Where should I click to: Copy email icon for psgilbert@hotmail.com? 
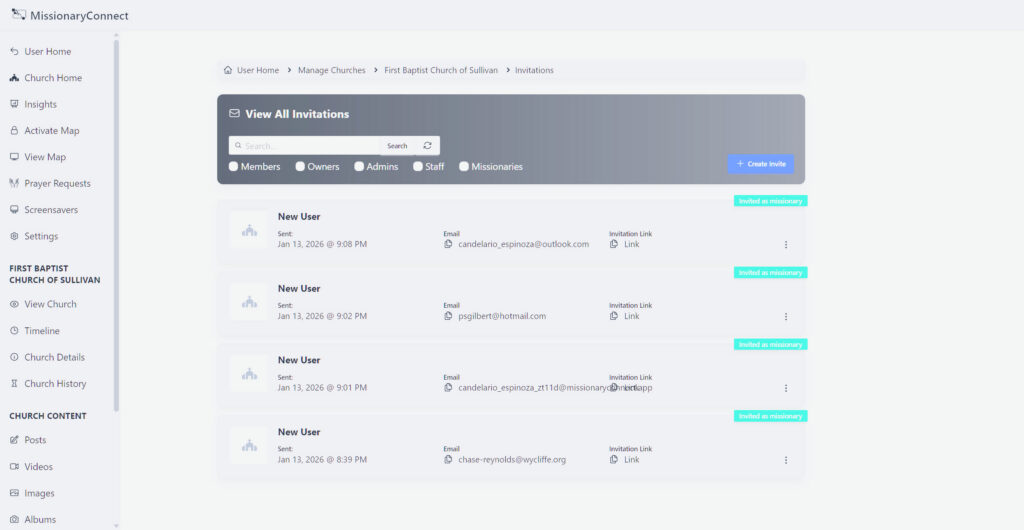pos(449,316)
